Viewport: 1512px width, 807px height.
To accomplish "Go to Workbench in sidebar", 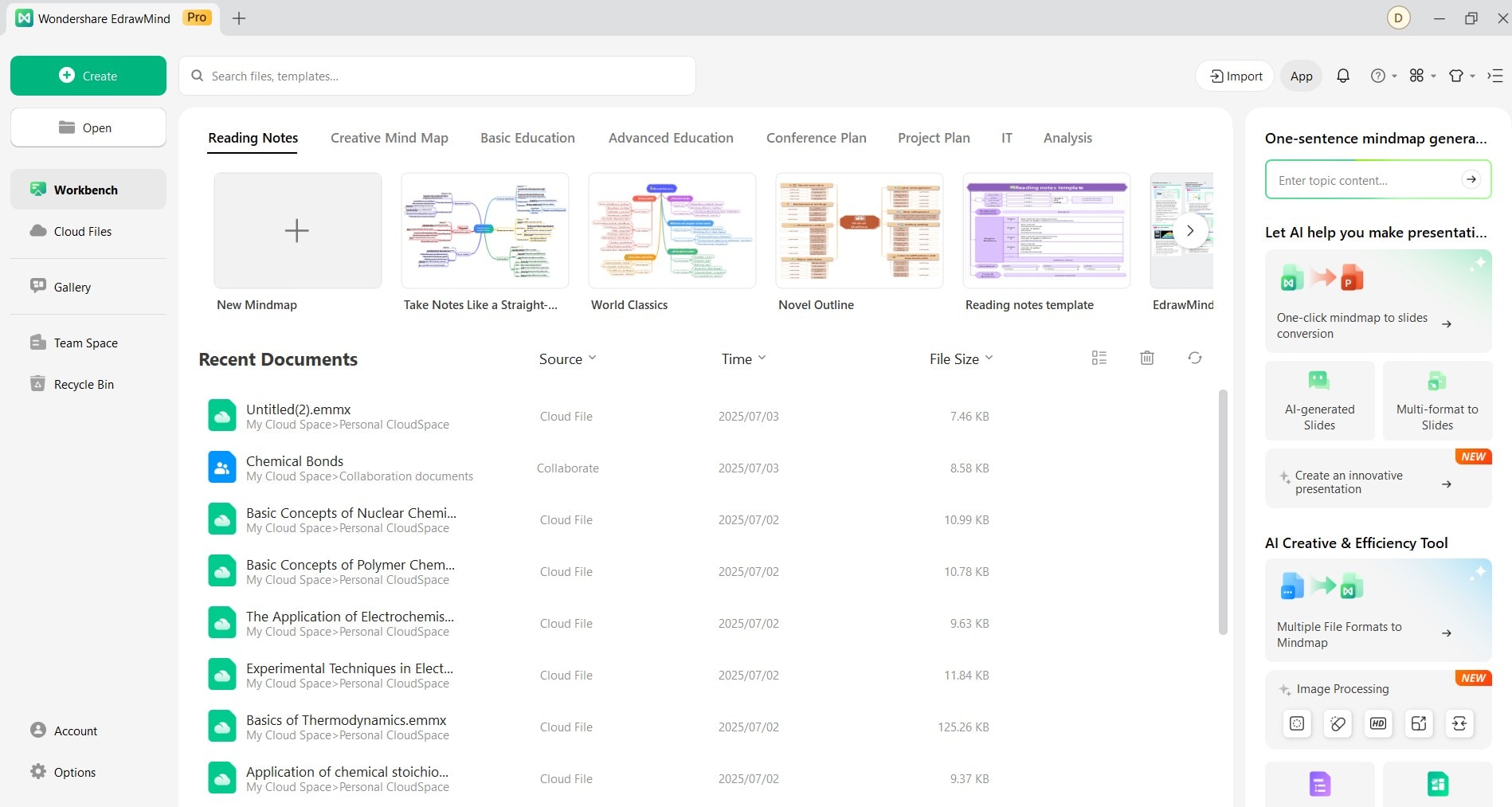I will (88, 190).
